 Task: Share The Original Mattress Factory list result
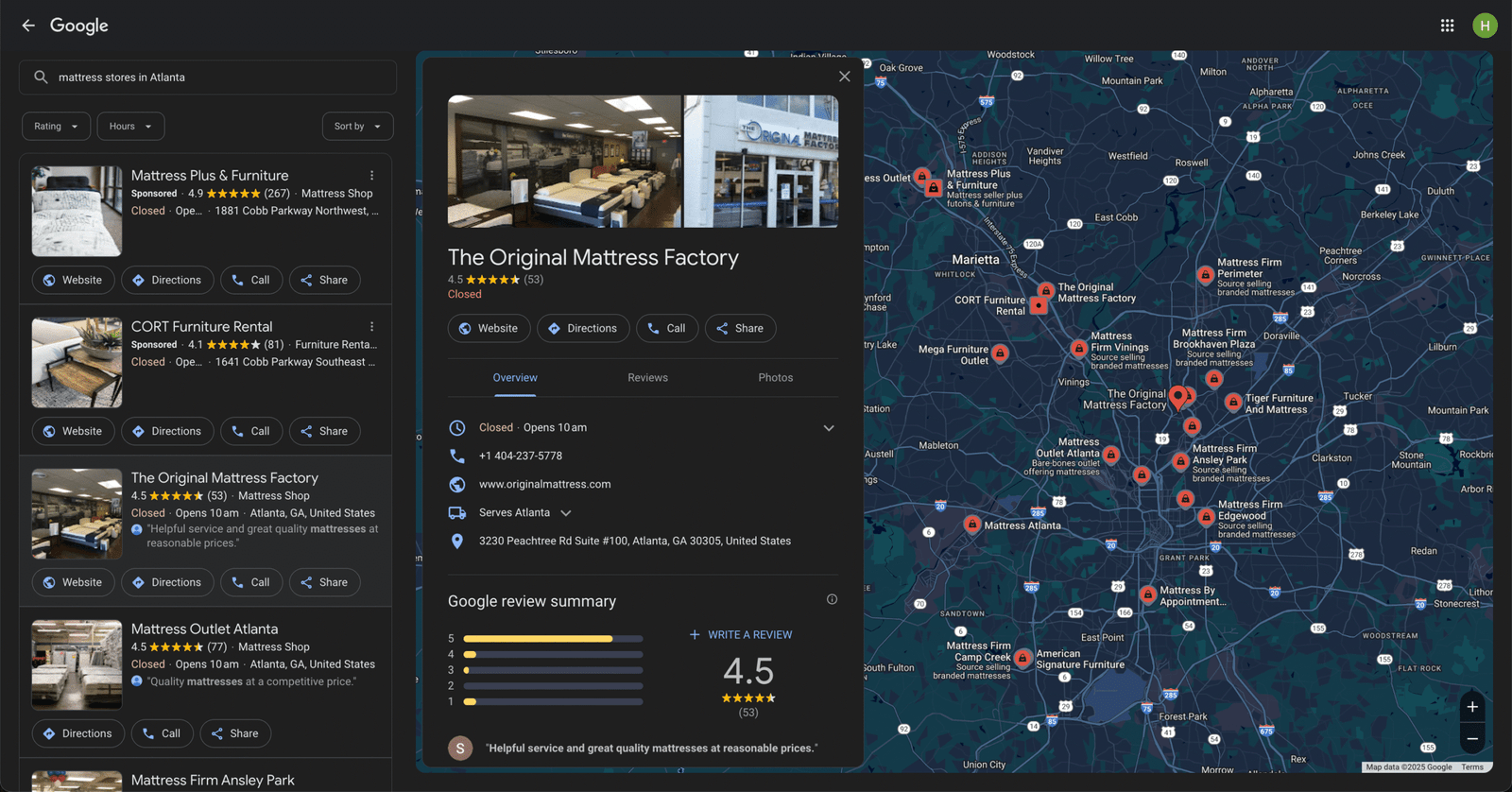pyautogui.click(x=325, y=583)
